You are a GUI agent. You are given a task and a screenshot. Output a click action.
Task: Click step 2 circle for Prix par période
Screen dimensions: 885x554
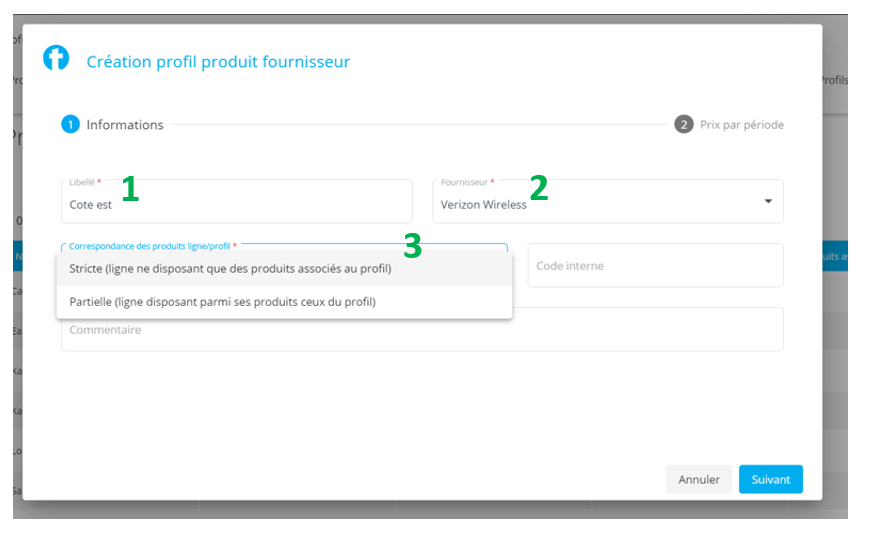tap(684, 124)
